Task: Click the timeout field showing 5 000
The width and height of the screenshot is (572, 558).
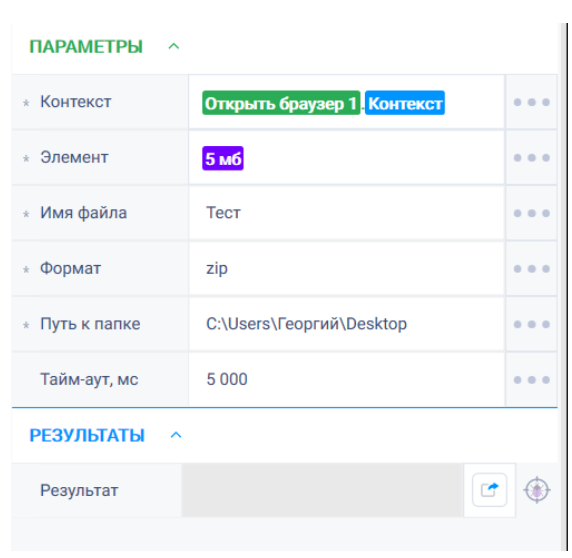Action: [x=347, y=380]
